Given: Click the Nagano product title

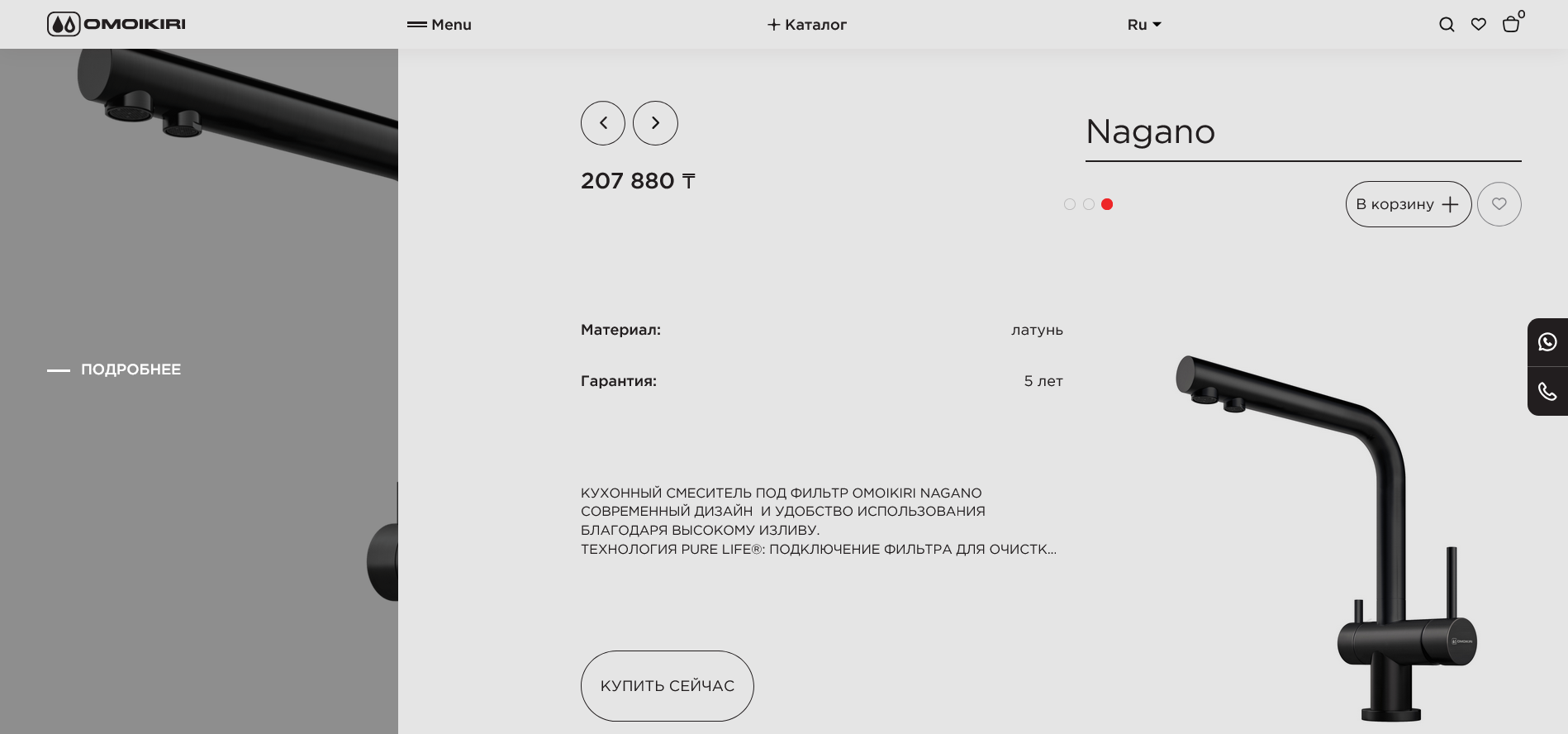Looking at the screenshot, I should (1150, 132).
